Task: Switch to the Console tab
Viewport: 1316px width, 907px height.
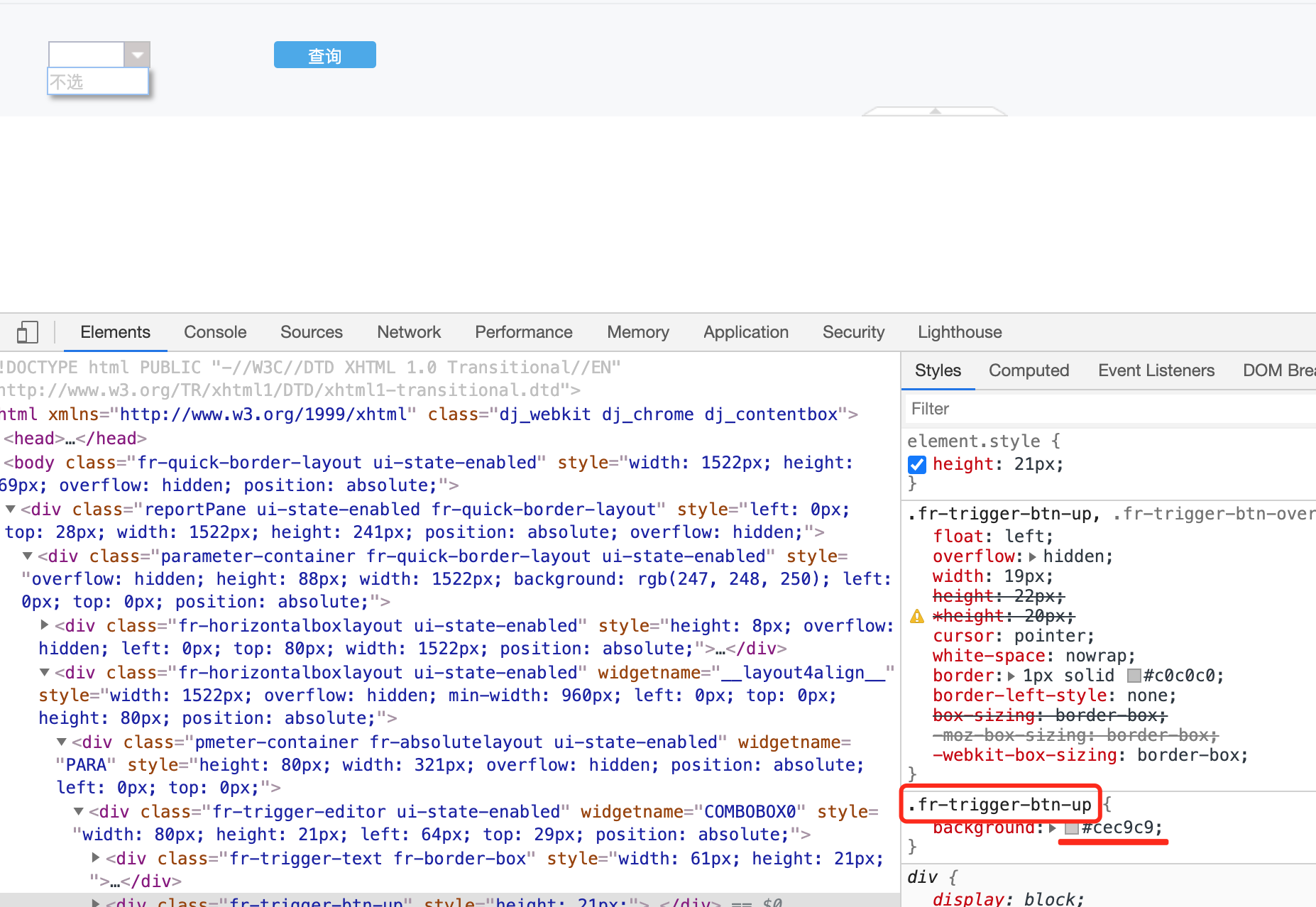Action: click(x=215, y=332)
